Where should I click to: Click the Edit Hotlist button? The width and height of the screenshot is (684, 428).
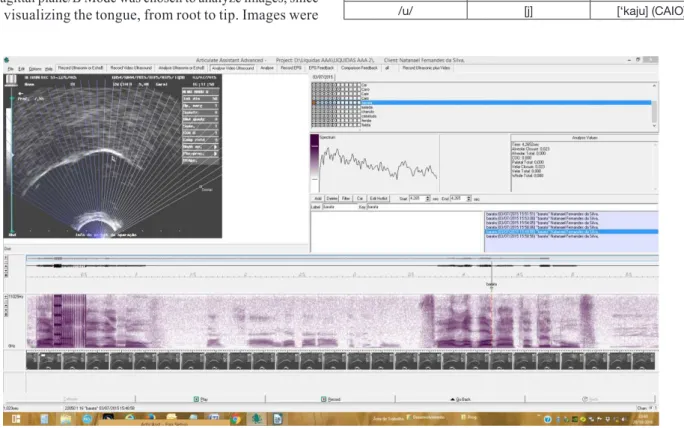pos(378,199)
